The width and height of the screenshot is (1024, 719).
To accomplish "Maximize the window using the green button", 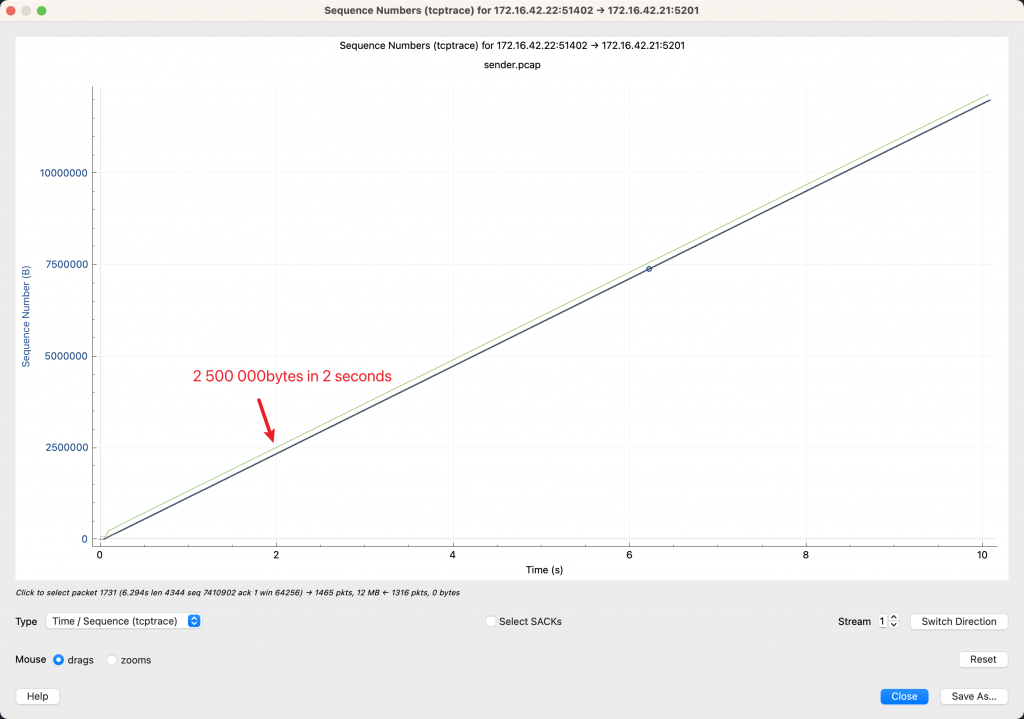I will pyautogui.click(x=41, y=10).
